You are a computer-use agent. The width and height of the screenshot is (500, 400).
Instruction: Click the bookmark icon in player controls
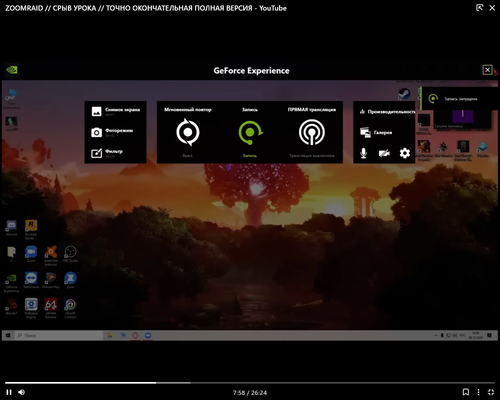point(466,392)
